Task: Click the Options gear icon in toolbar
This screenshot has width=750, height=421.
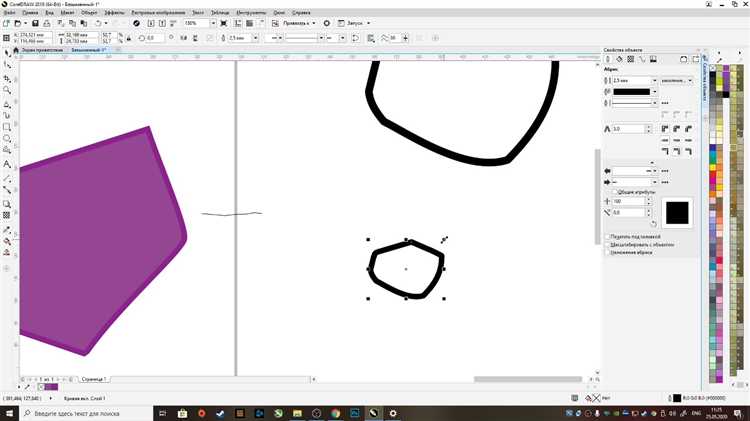Action: (327, 23)
